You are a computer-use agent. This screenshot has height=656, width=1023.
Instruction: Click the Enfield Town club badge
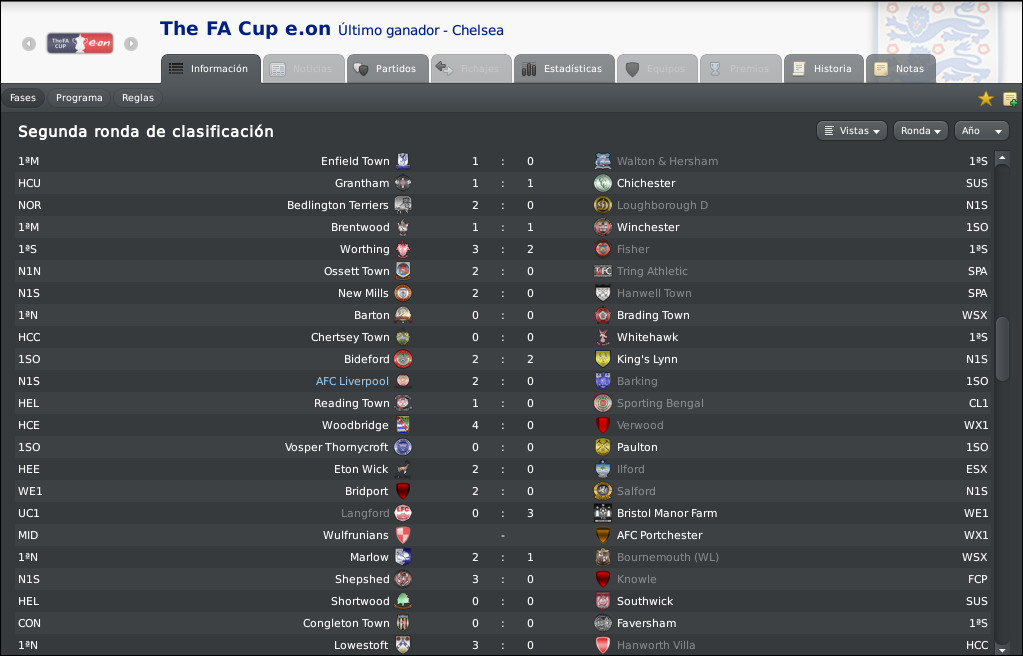coord(403,161)
